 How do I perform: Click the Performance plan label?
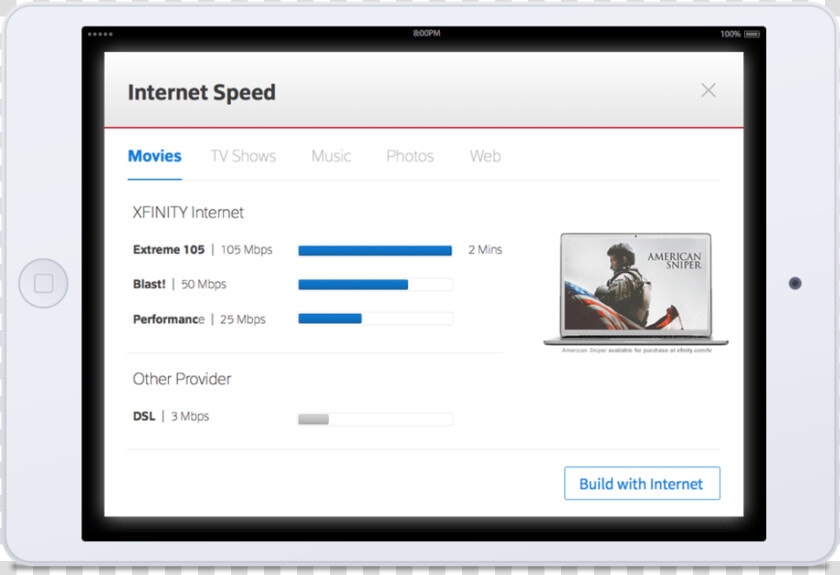point(169,319)
